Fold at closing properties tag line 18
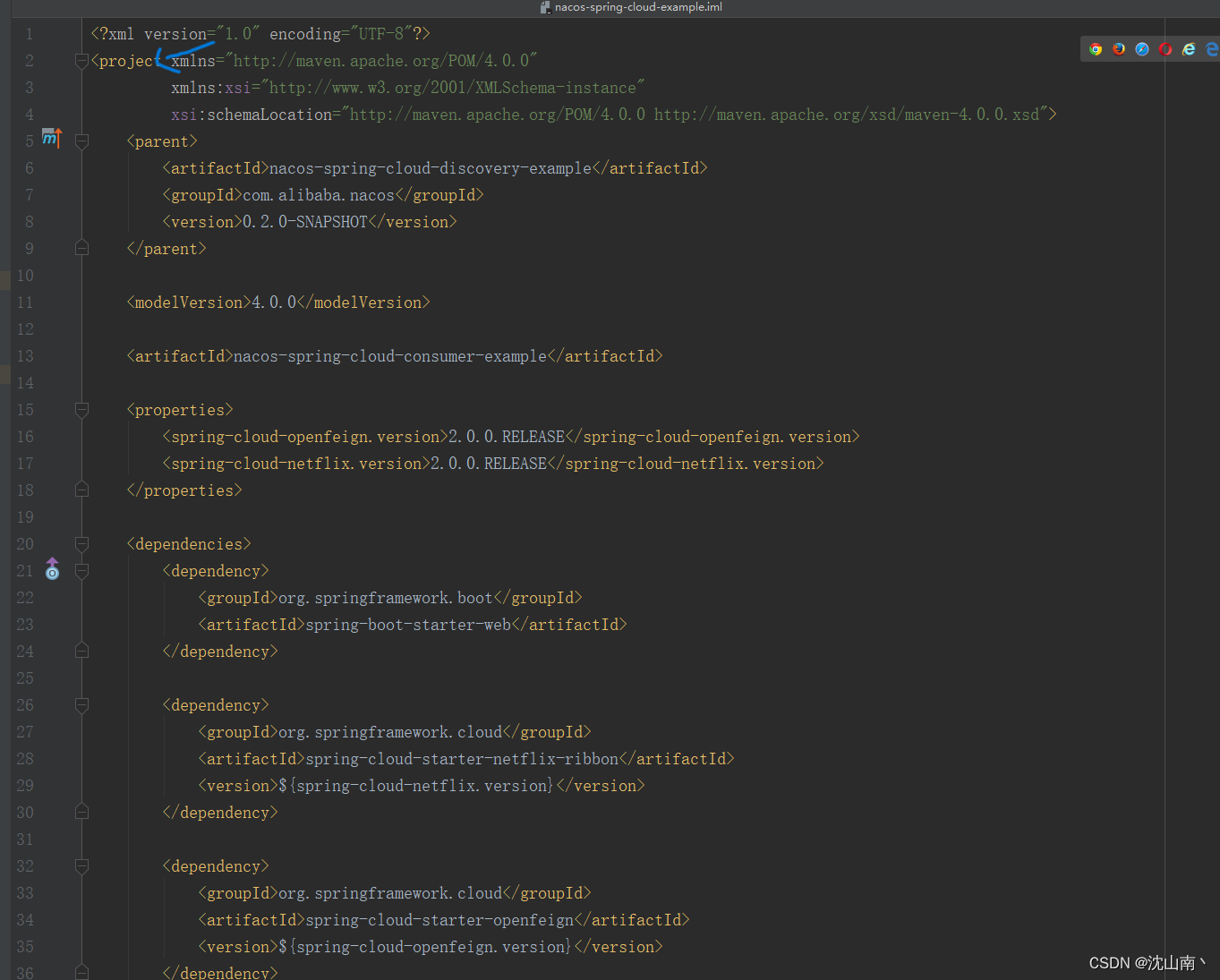The image size is (1220, 980). 81,490
